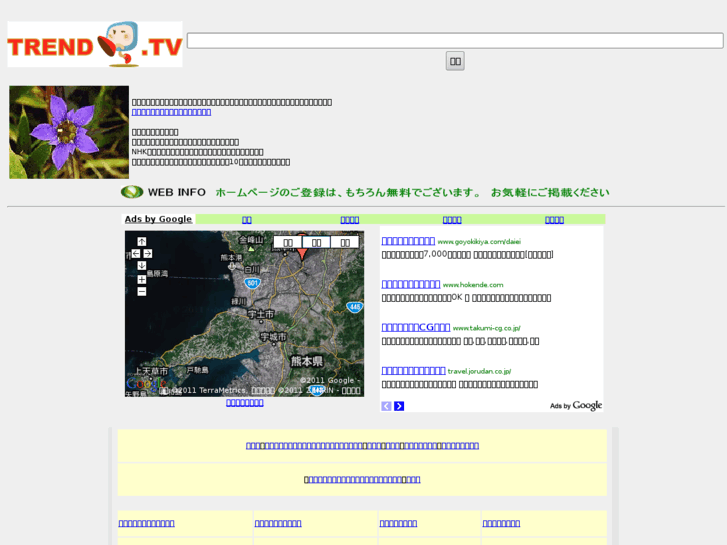
Task: Open the ad title containing CG
Action: [x=416, y=327]
